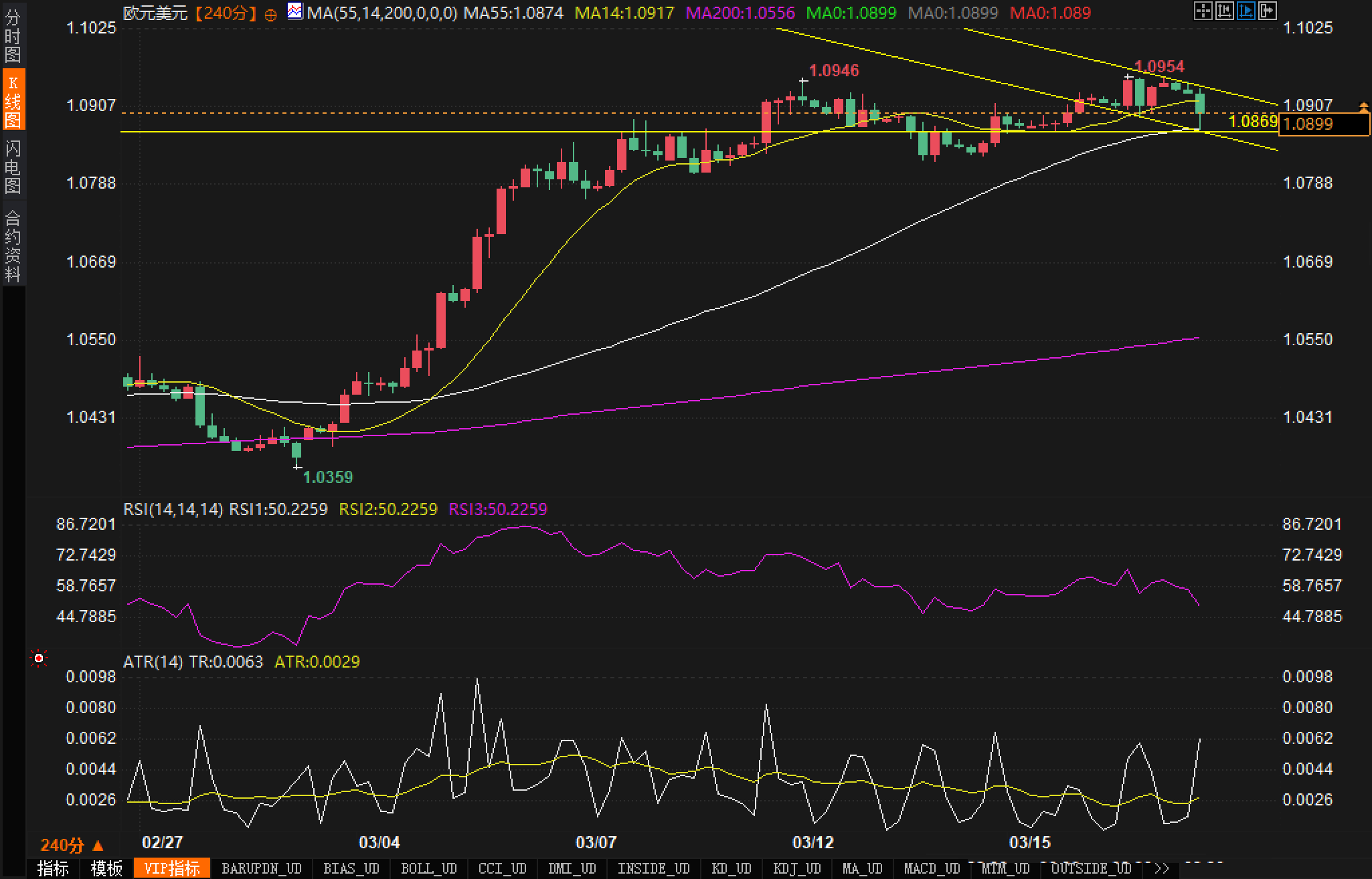Click the 1.0954 high price marker

click(1160, 66)
